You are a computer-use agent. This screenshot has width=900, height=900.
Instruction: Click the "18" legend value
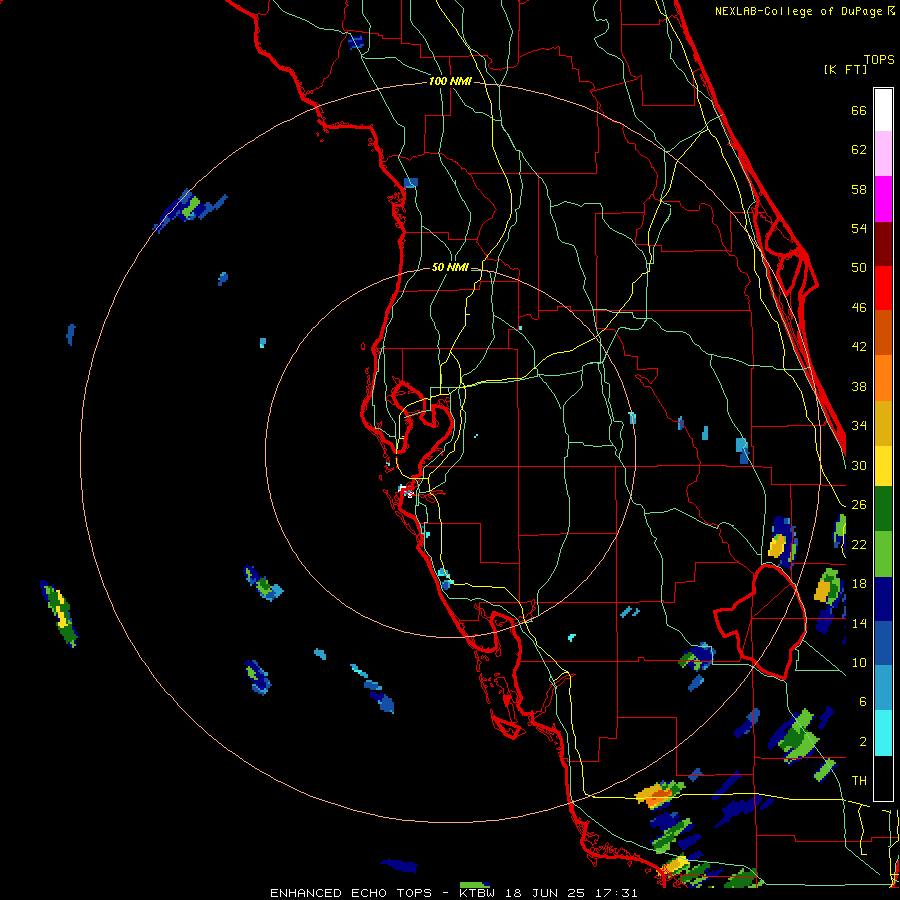[x=859, y=584]
